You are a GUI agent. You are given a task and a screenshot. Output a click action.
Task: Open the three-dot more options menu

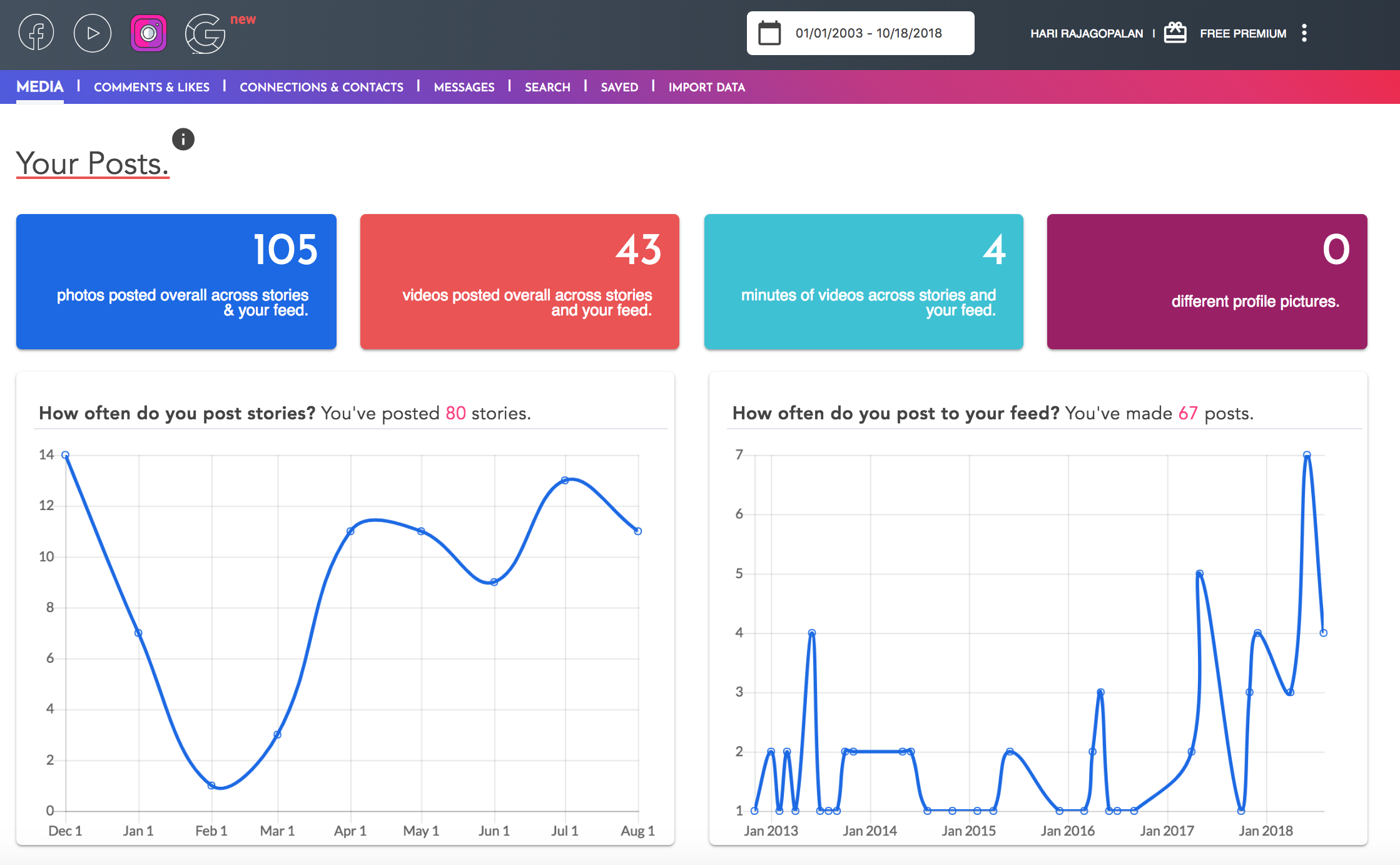tap(1304, 33)
